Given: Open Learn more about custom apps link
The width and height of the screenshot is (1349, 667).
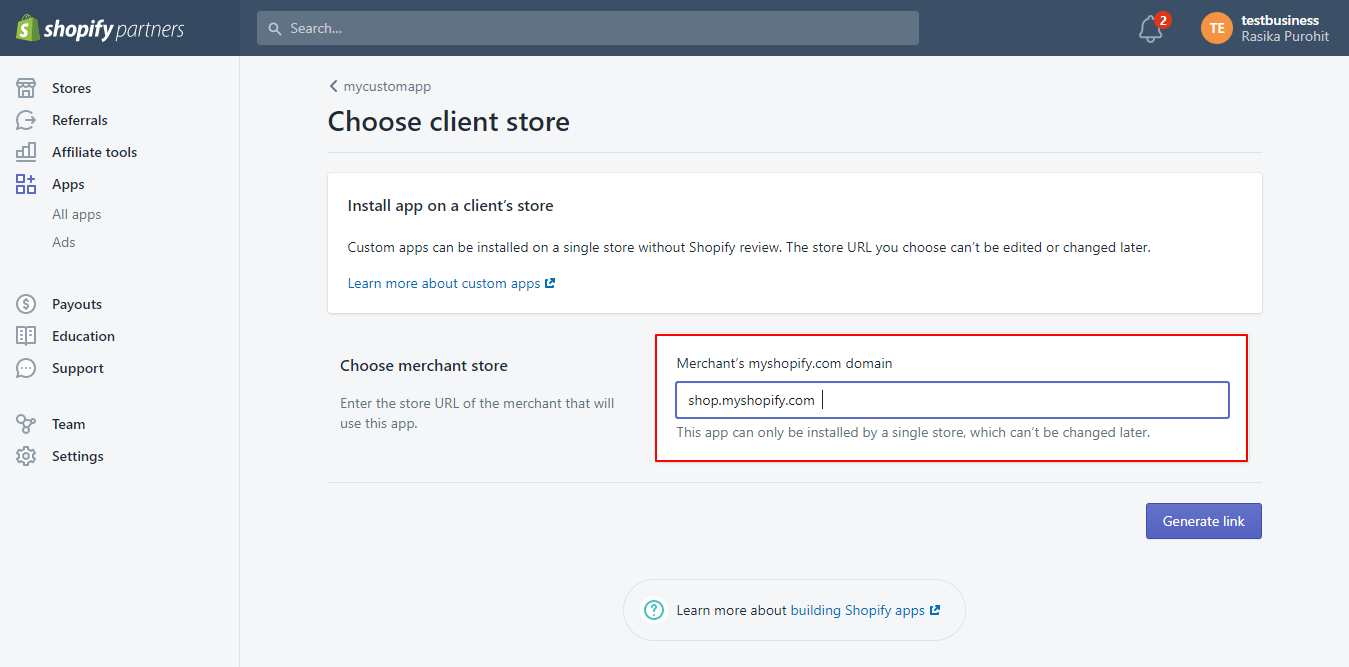Looking at the screenshot, I should 444,283.
